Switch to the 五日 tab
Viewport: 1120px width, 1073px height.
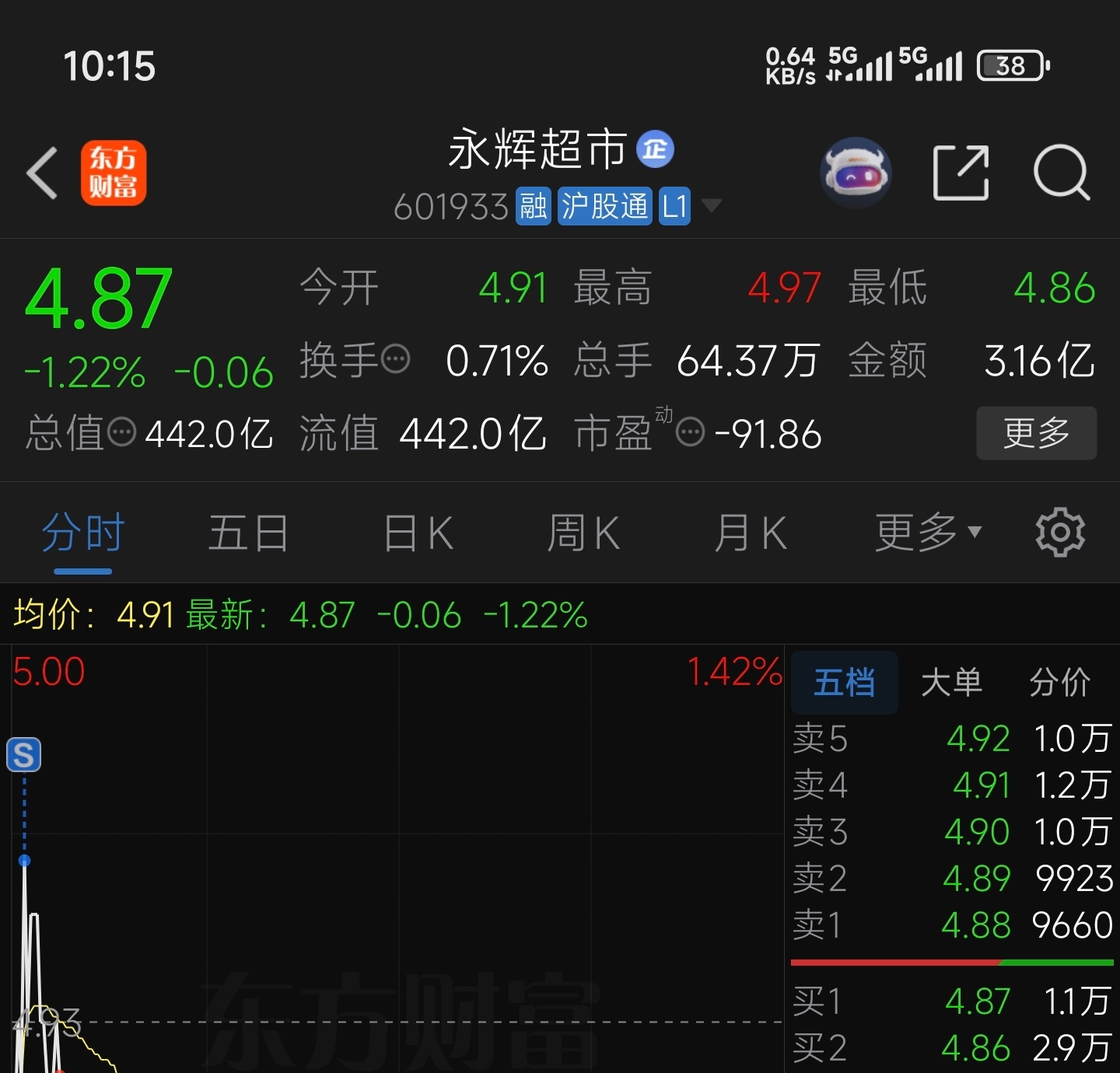coord(248,533)
